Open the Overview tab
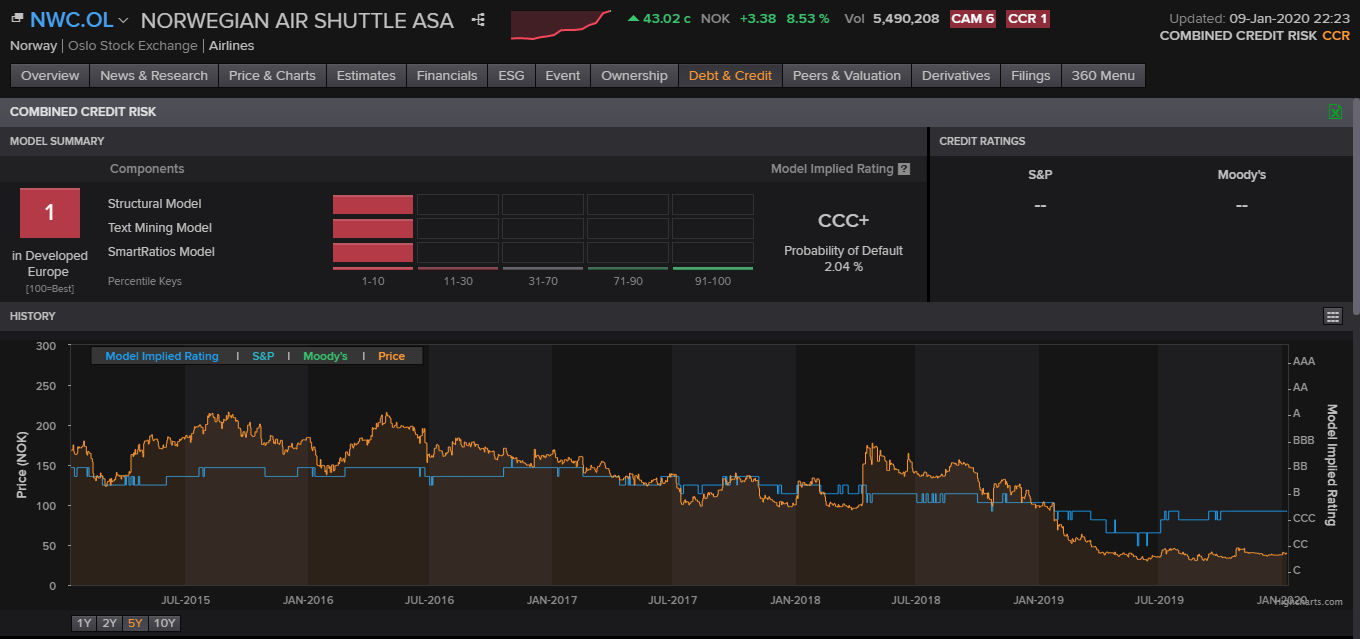The width and height of the screenshot is (1360, 639). click(x=50, y=76)
